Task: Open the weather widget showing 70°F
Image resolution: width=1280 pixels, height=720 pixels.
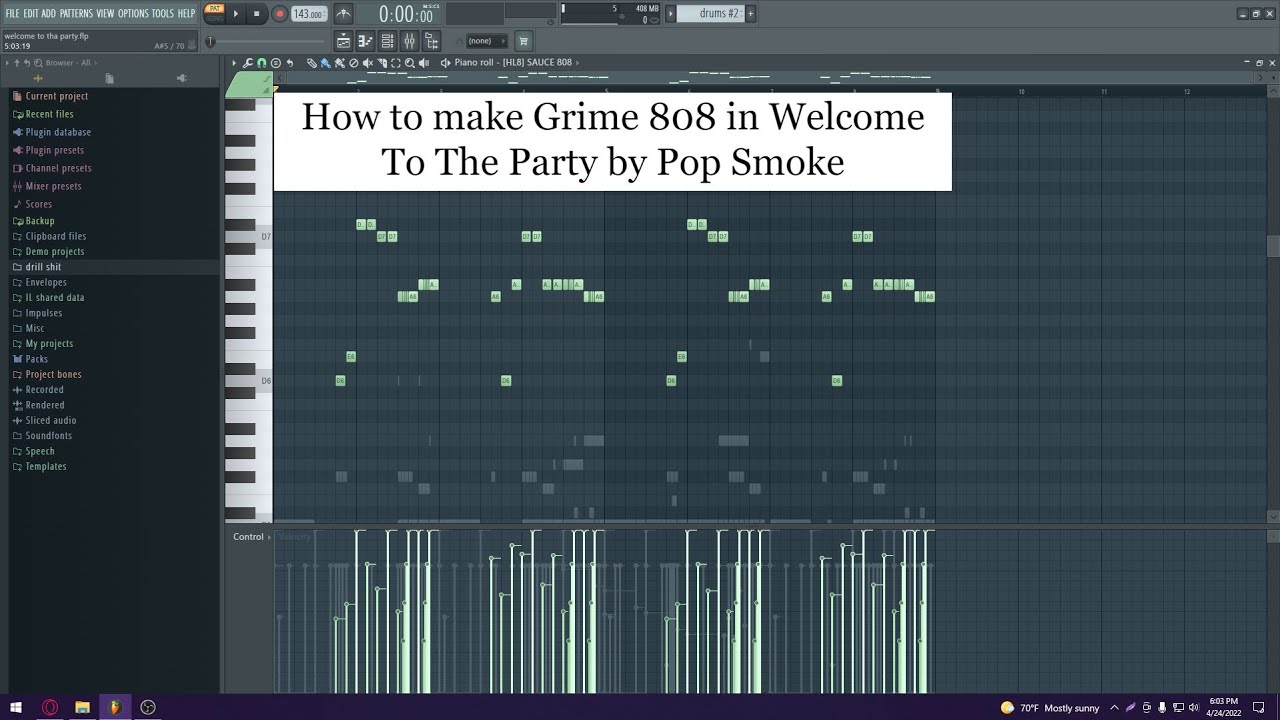Action: (x=1049, y=708)
